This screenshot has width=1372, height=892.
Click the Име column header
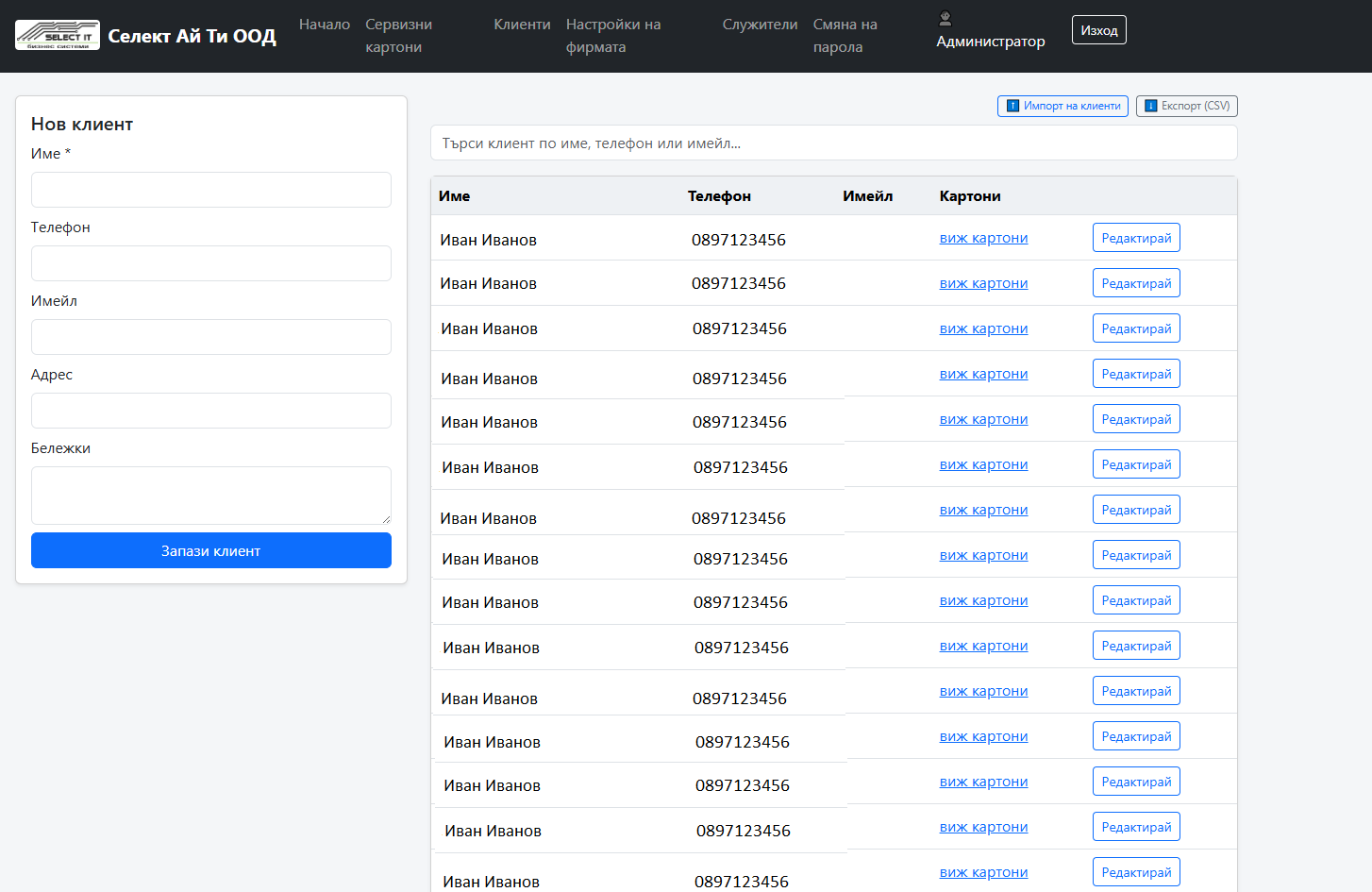pos(454,196)
